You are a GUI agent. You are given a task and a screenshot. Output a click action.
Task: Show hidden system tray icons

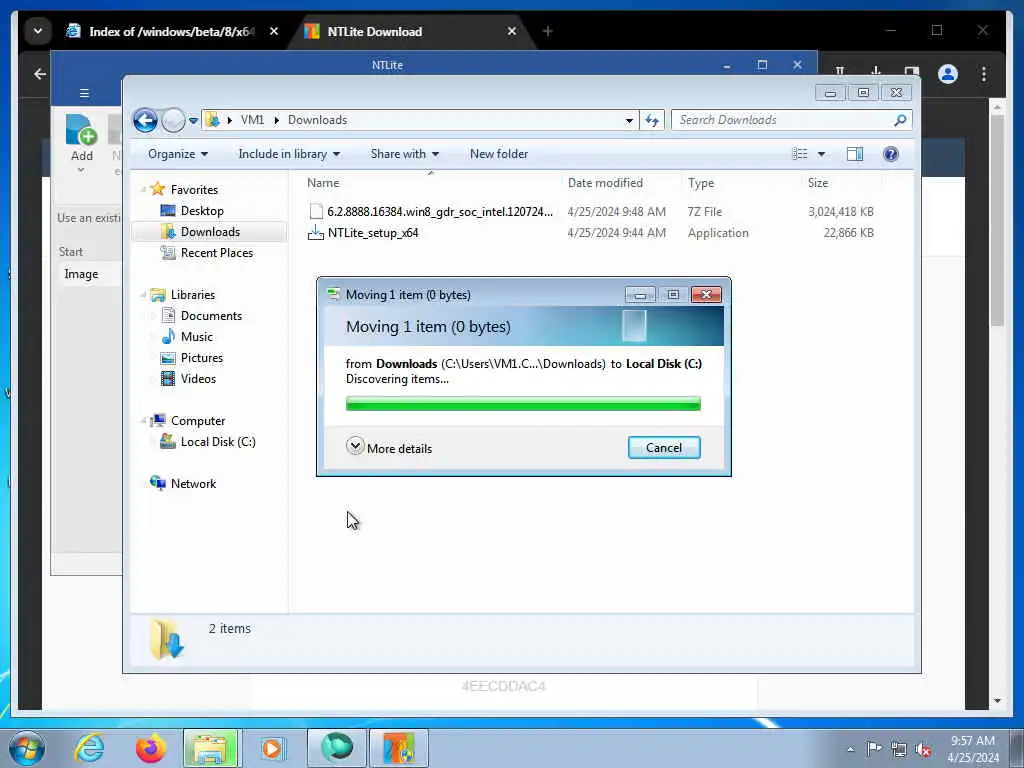tap(850, 749)
